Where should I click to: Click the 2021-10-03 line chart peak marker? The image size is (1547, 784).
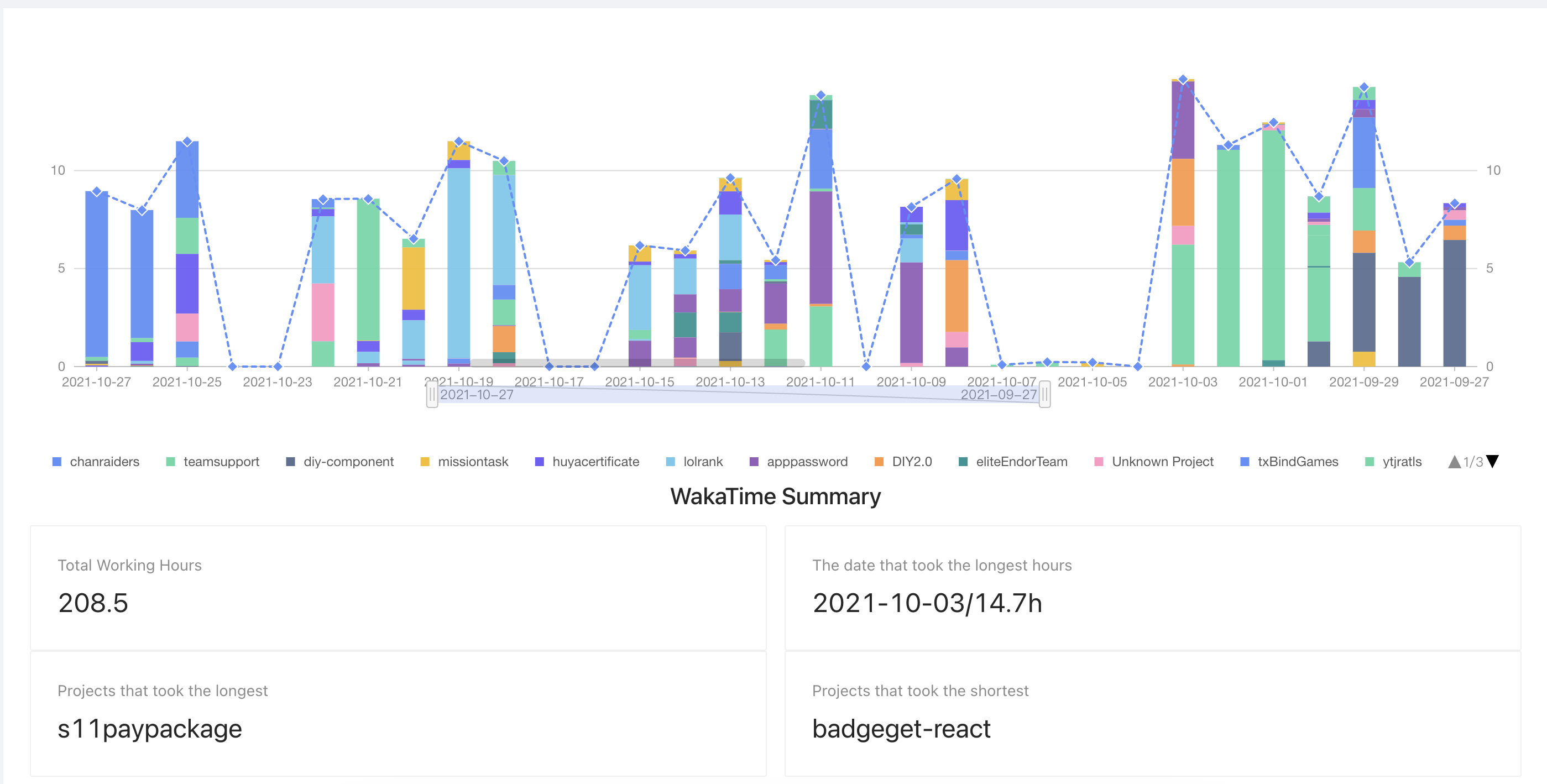1183,79
